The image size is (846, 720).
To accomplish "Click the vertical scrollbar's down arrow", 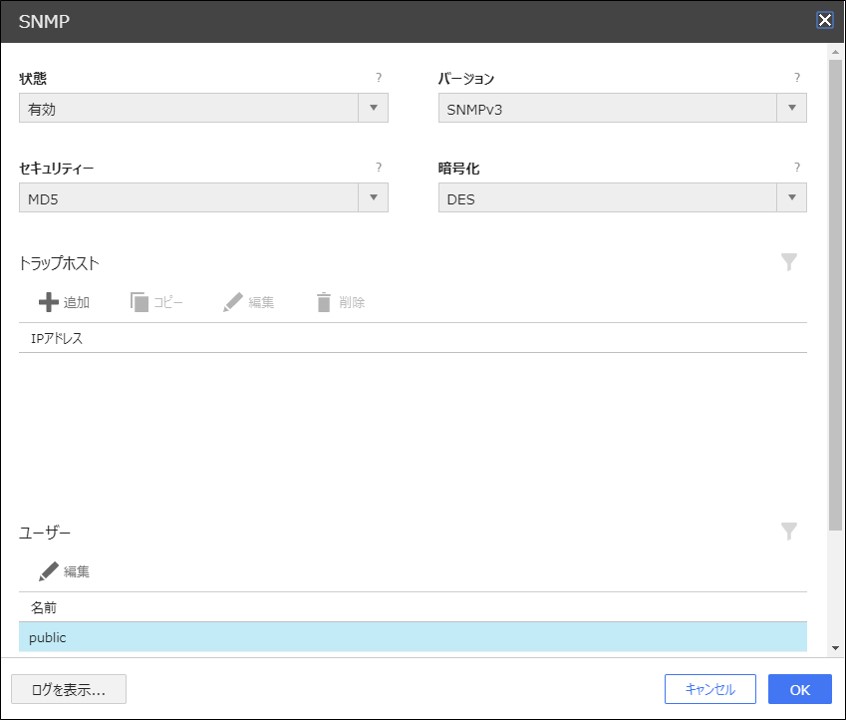I will (835, 648).
